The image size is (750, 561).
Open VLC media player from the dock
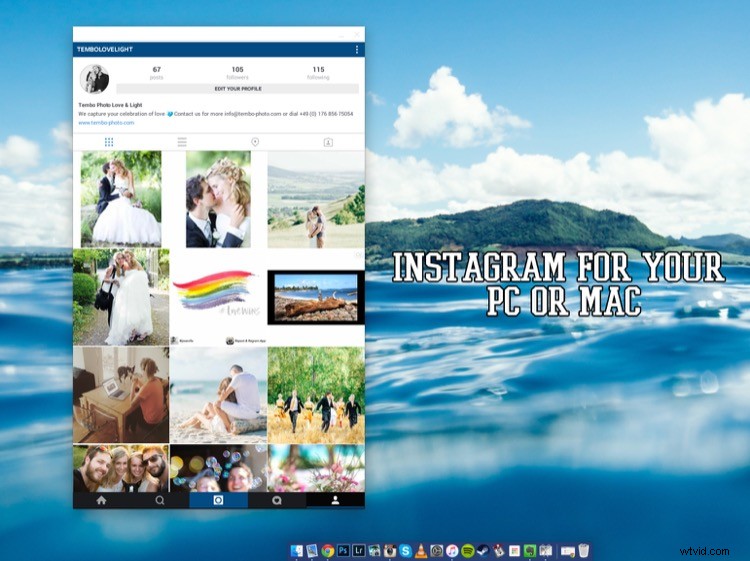(x=421, y=551)
